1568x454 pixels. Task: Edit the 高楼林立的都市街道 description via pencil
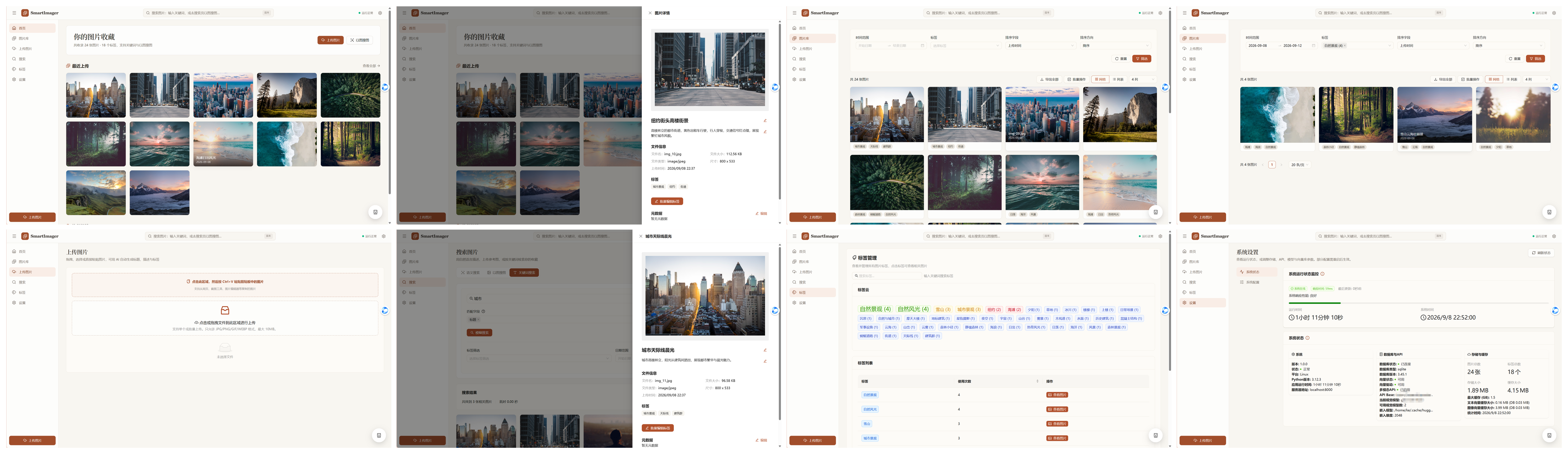coord(765,131)
